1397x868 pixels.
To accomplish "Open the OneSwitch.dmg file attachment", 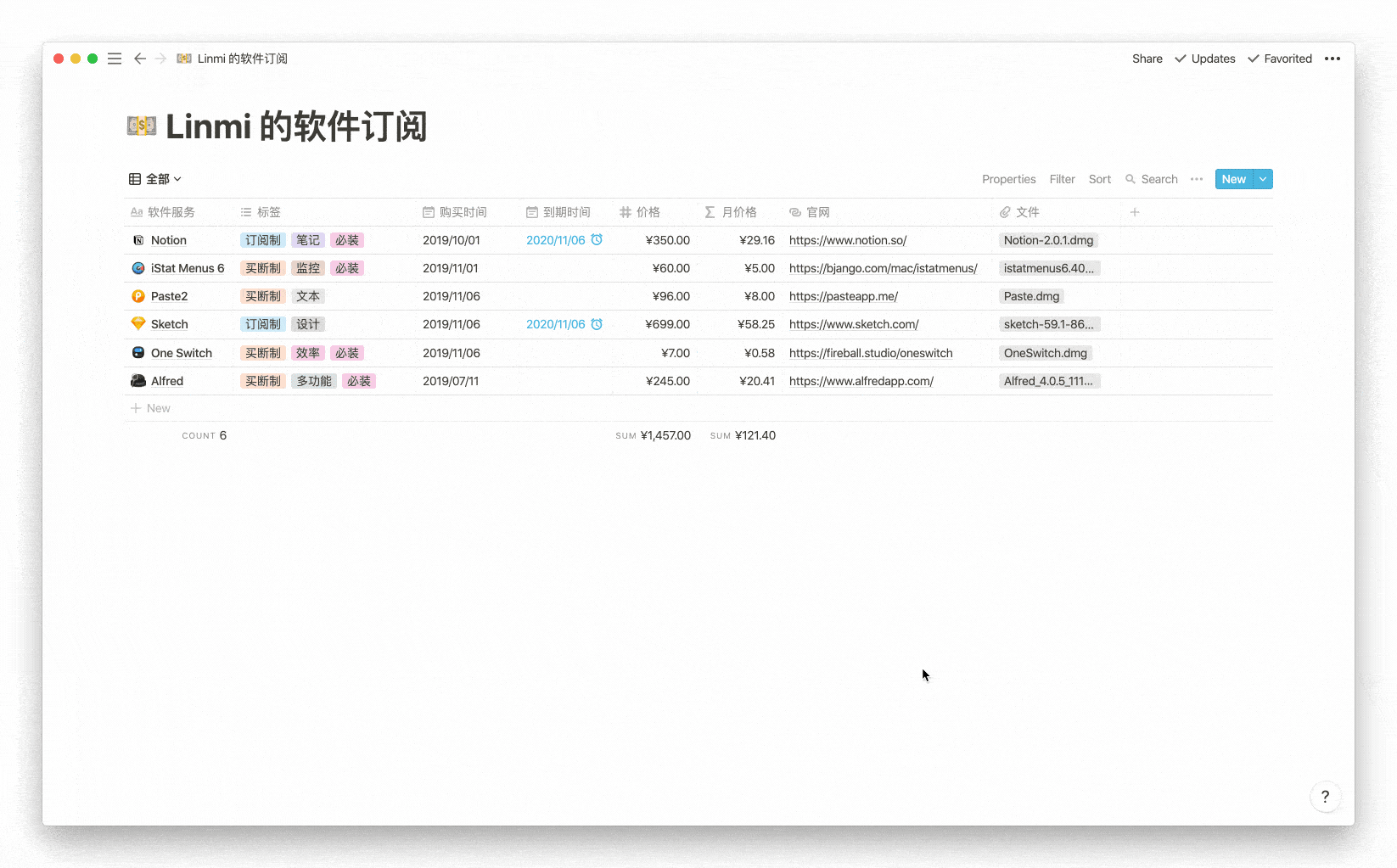I will [1046, 353].
